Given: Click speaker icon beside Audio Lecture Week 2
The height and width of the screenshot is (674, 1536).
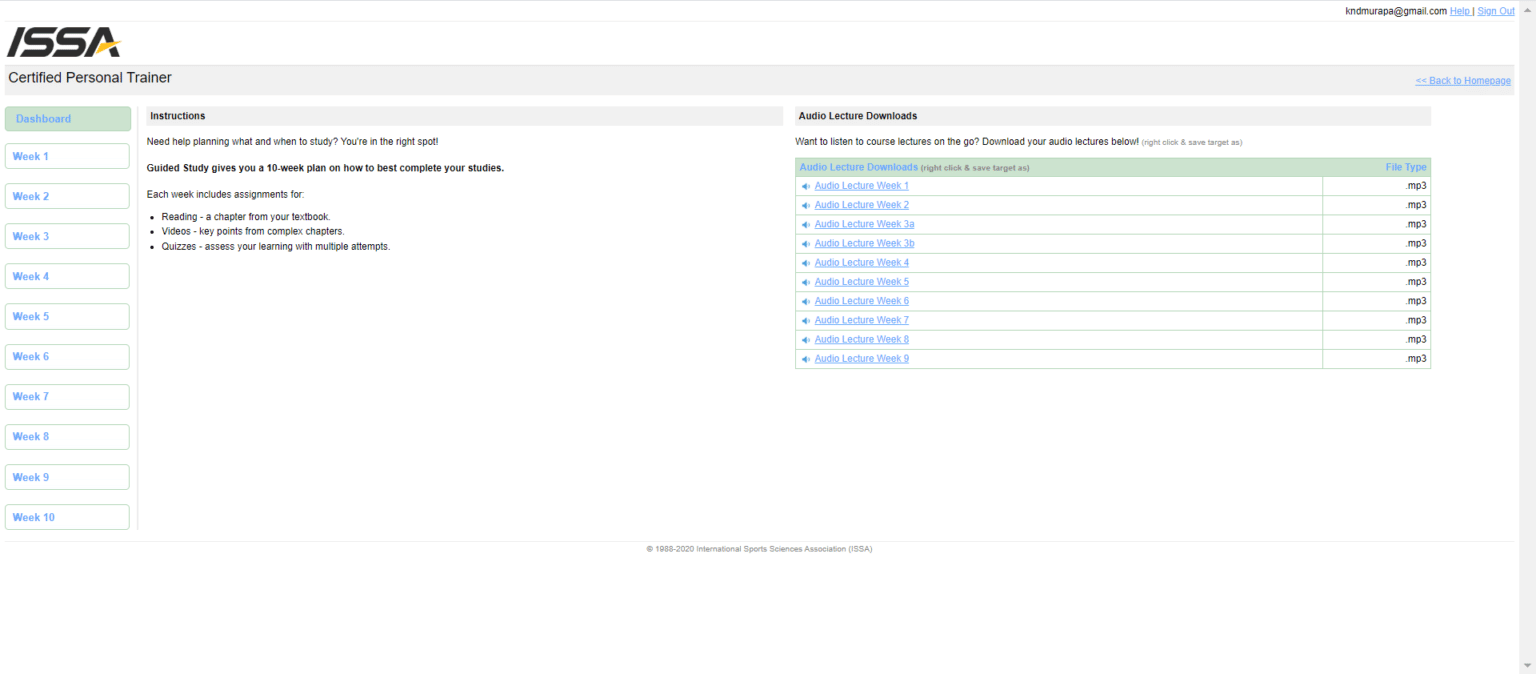Looking at the screenshot, I should point(806,205).
